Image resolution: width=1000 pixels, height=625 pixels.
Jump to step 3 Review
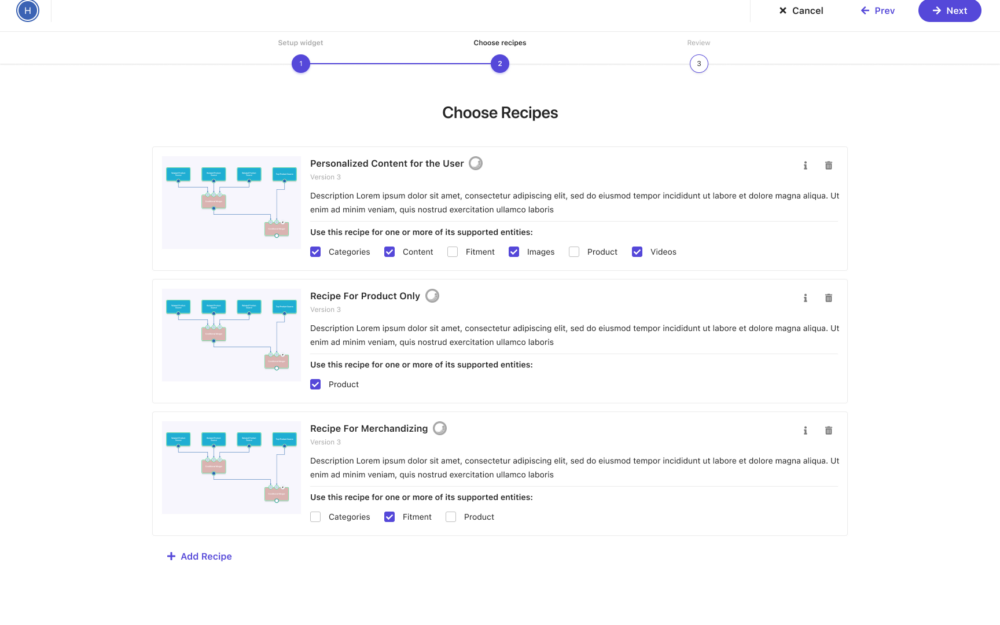pos(699,64)
